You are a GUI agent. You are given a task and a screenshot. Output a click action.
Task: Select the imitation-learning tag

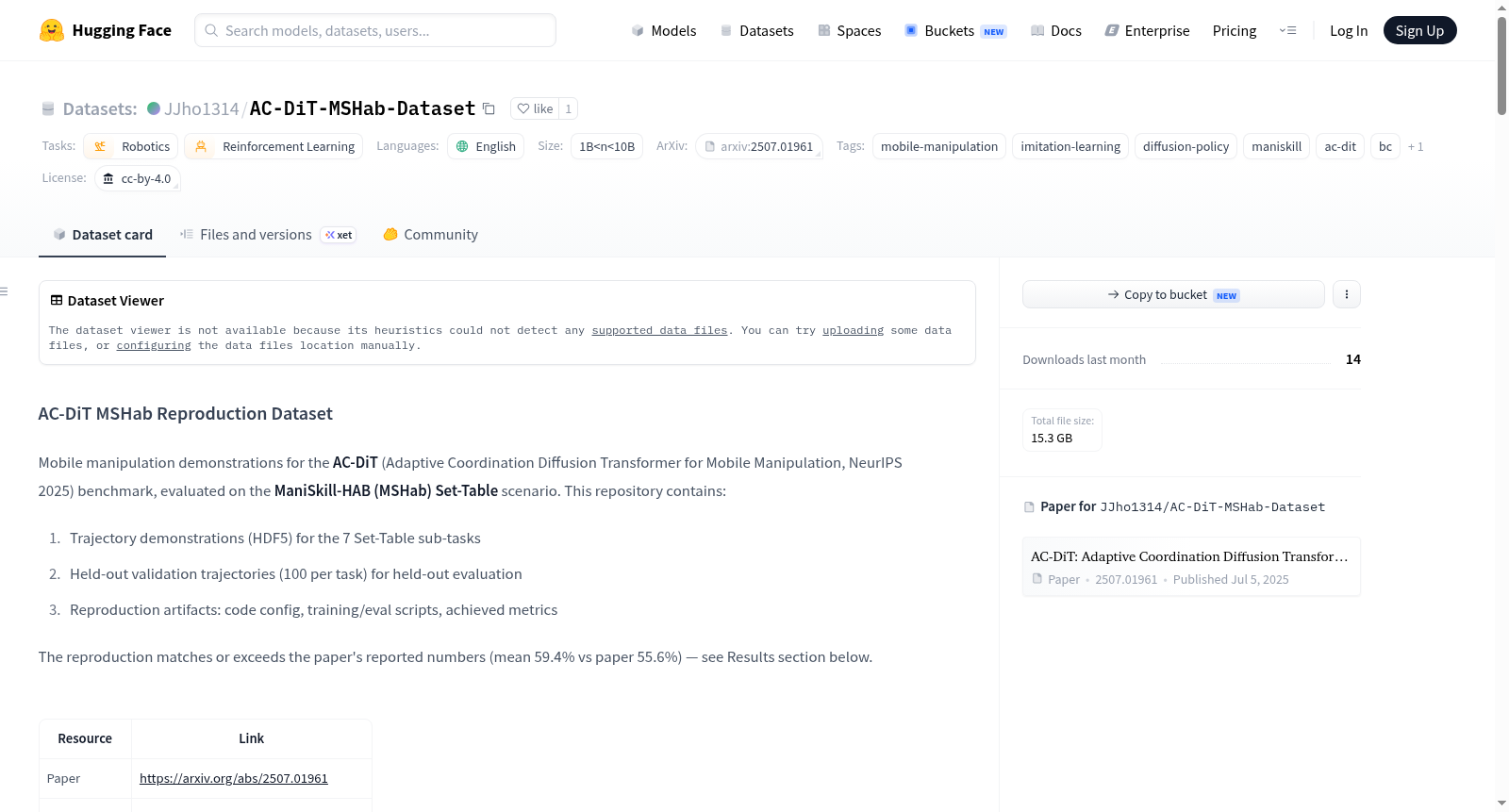point(1070,146)
